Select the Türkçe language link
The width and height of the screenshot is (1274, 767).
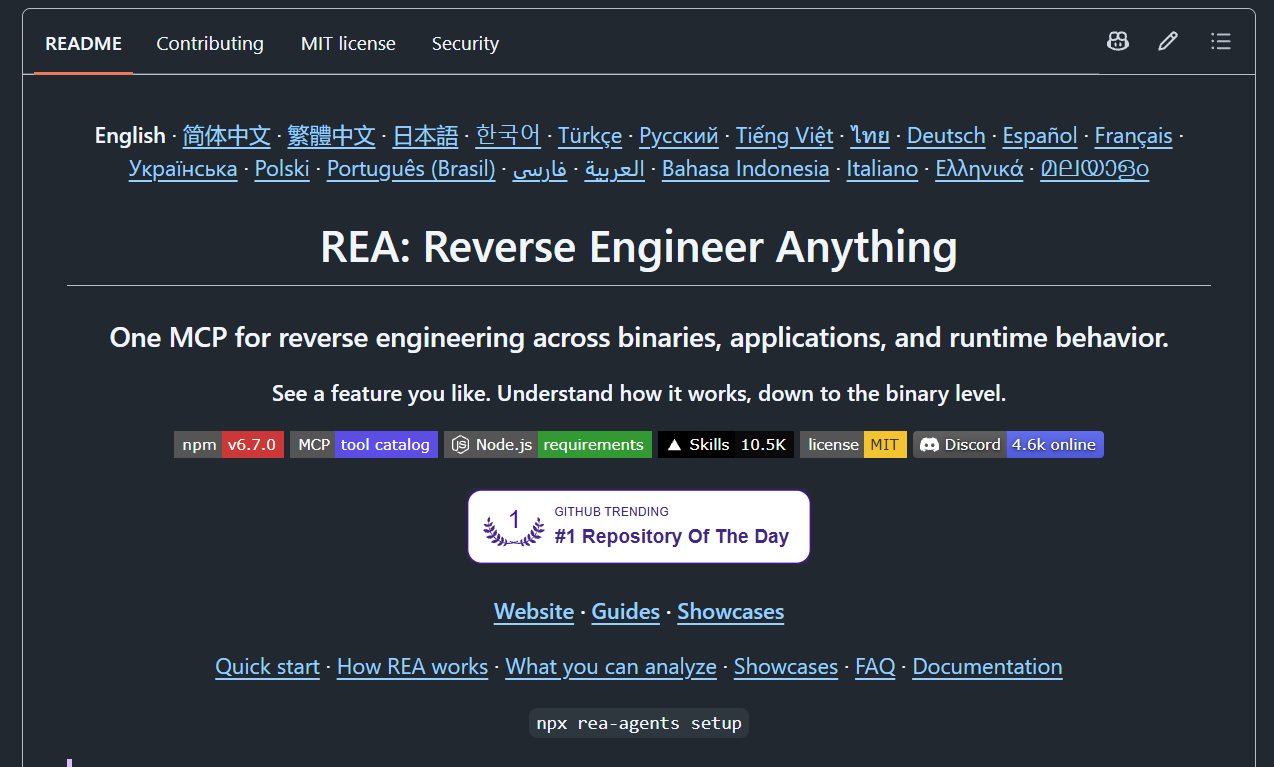(x=590, y=136)
